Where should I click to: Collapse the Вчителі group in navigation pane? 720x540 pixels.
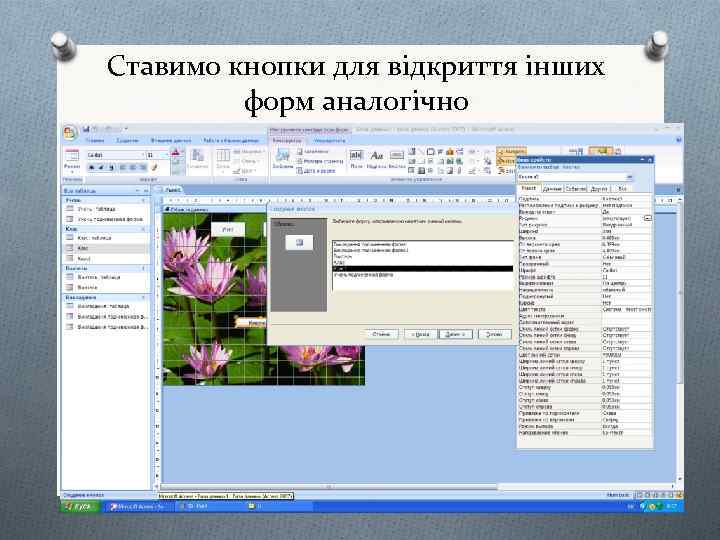[x=143, y=268]
